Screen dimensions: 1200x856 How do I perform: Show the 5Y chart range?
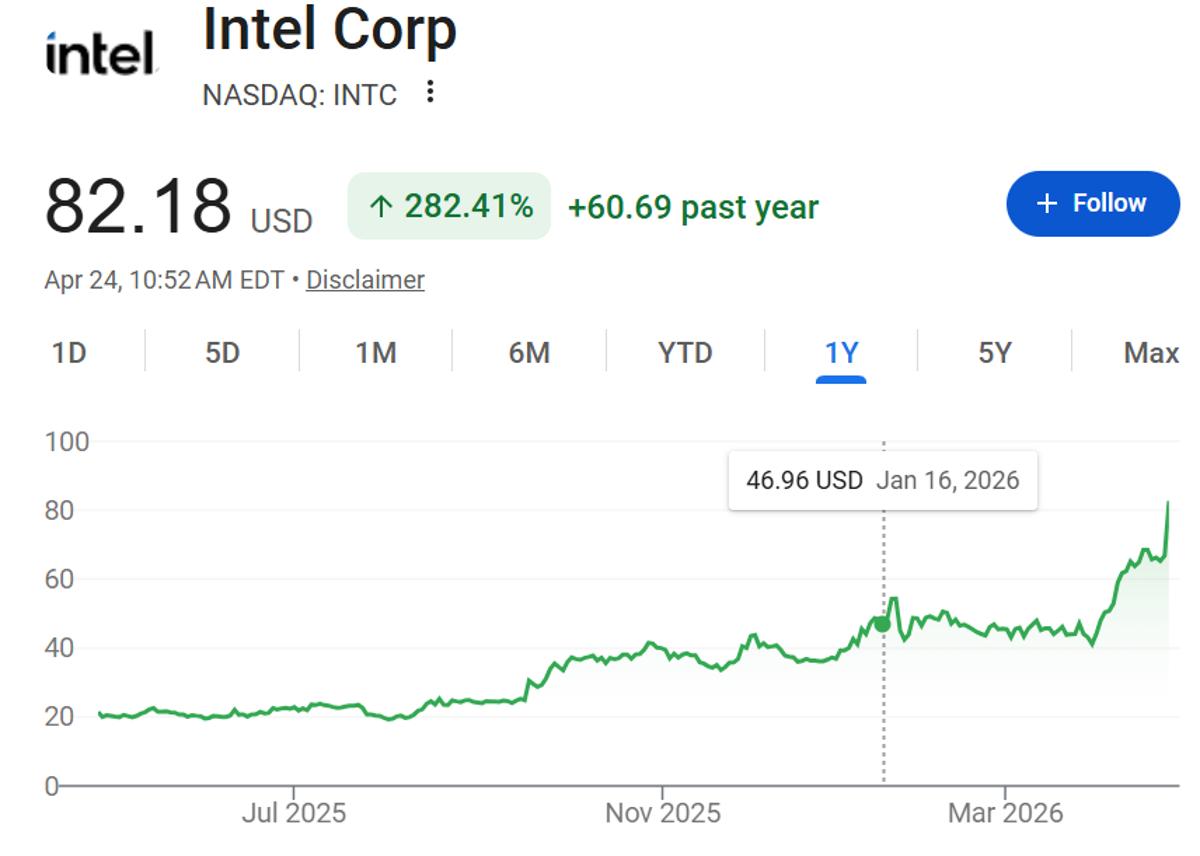(x=994, y=353)
